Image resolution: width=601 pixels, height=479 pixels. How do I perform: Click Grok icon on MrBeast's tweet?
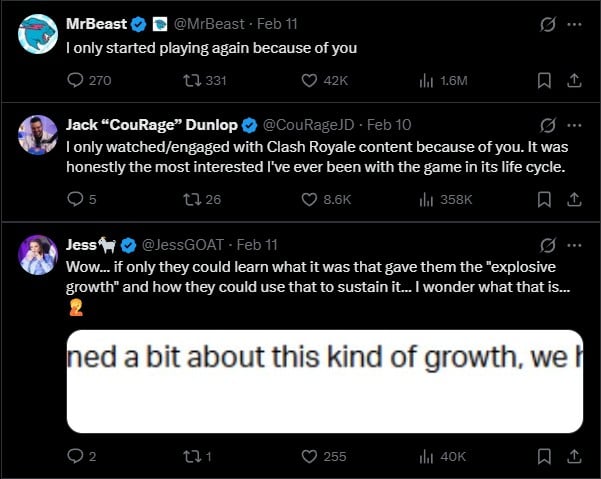(x=546, y=24)
